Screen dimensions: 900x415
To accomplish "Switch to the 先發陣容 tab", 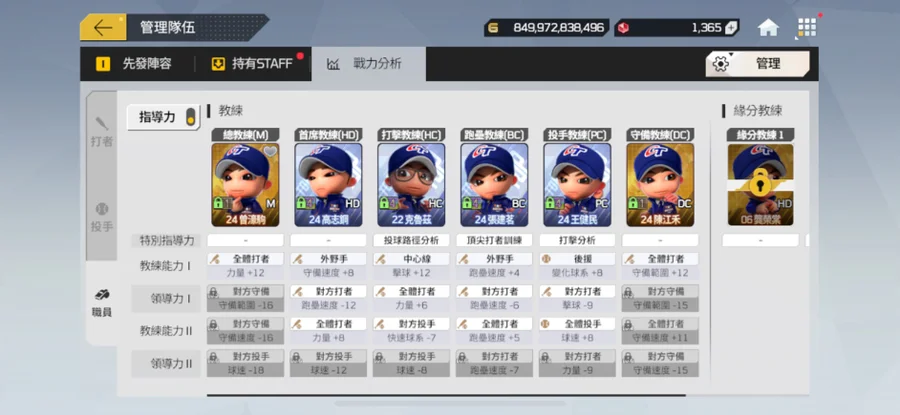I will [x=133, y=64].
